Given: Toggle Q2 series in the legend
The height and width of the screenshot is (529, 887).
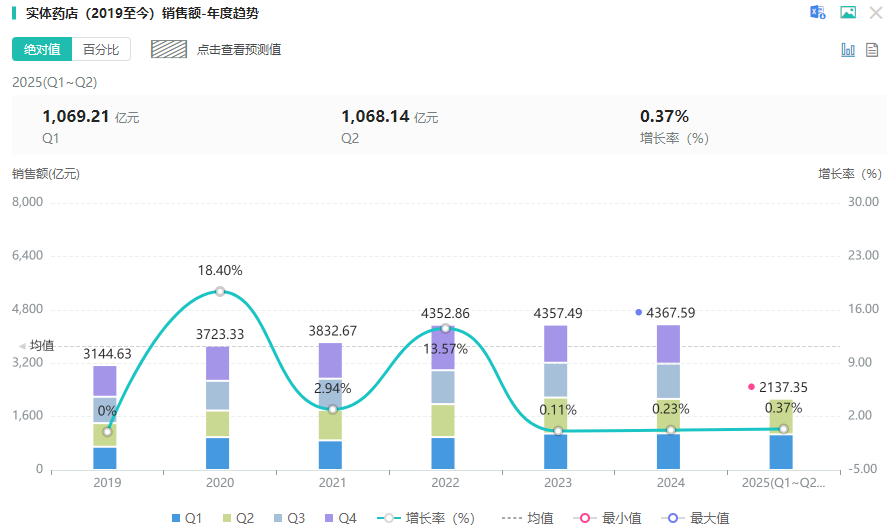Looking at the screenshot, I should [x=236, y=518].
